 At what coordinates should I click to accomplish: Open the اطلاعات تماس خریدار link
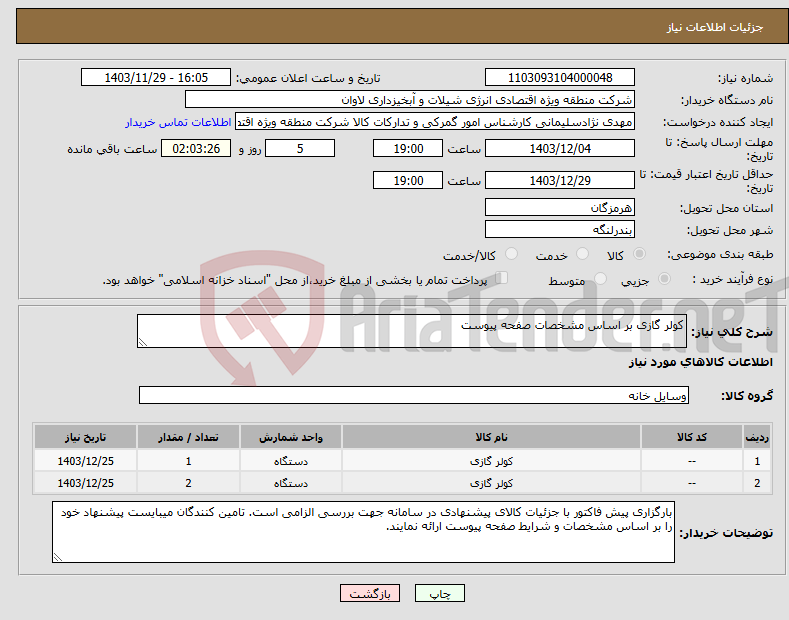[x=178, y=122]
